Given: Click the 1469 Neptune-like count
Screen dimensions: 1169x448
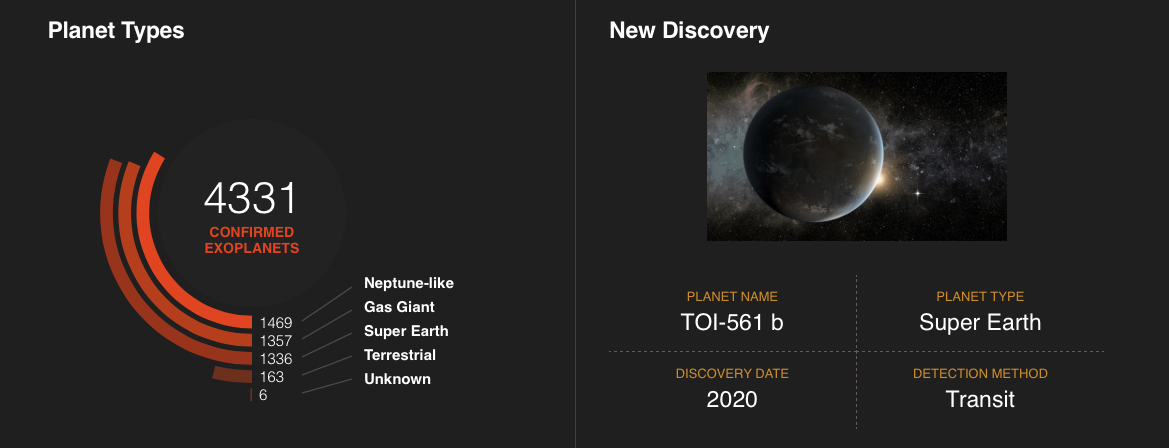Looking at the screenshot, I should (276, 323).
